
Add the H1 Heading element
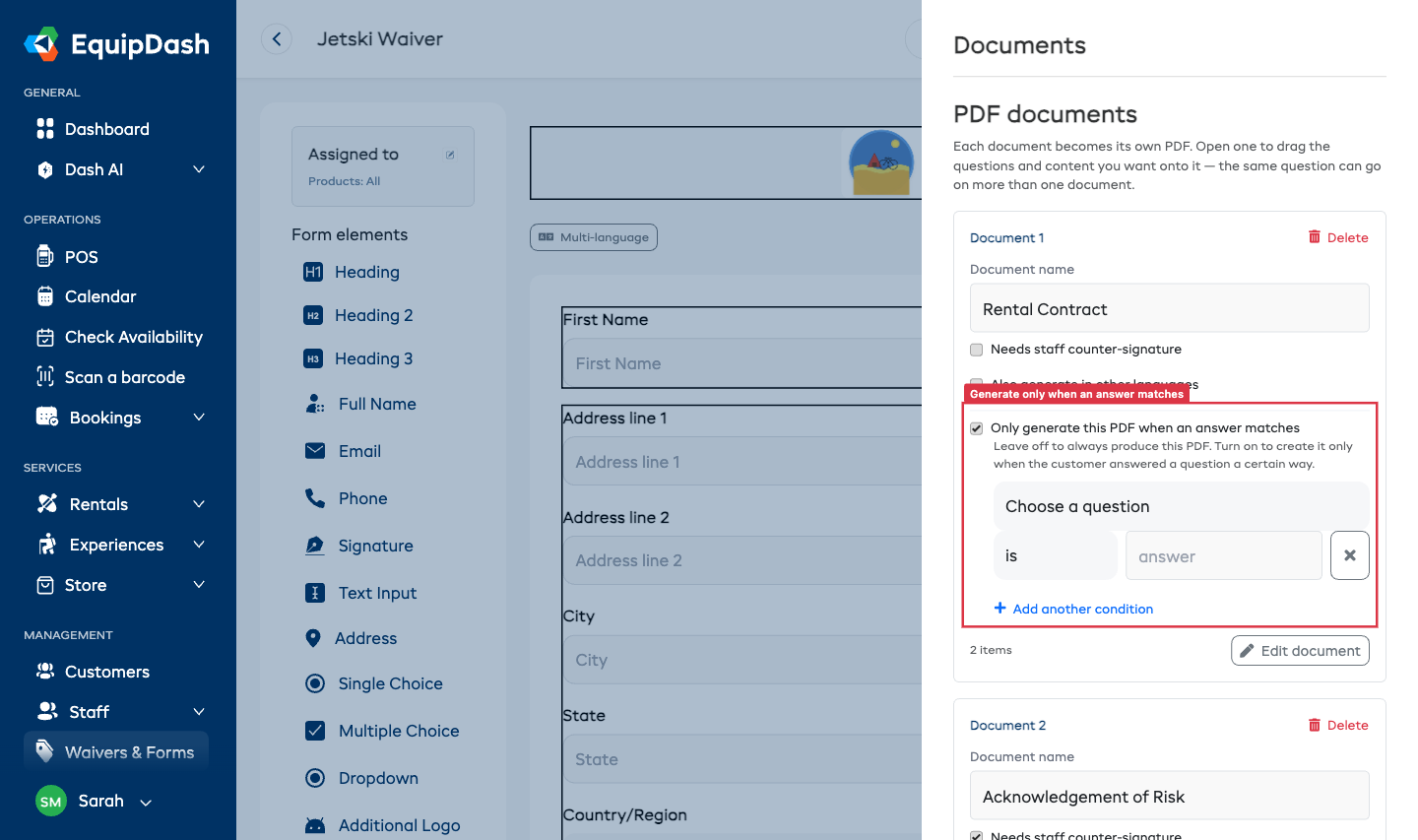[352, 272]
